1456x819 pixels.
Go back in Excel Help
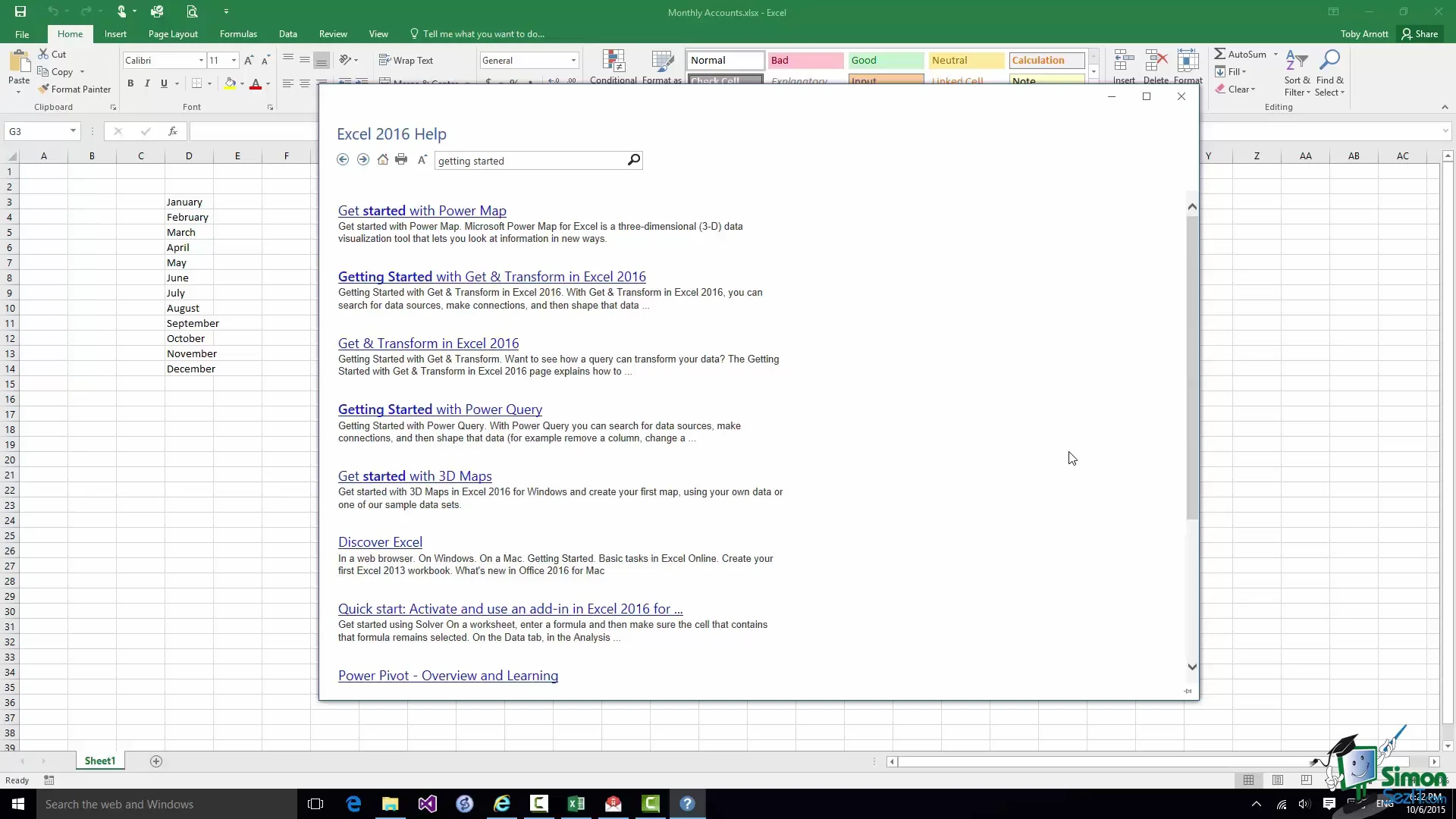[x=343, y=160]
